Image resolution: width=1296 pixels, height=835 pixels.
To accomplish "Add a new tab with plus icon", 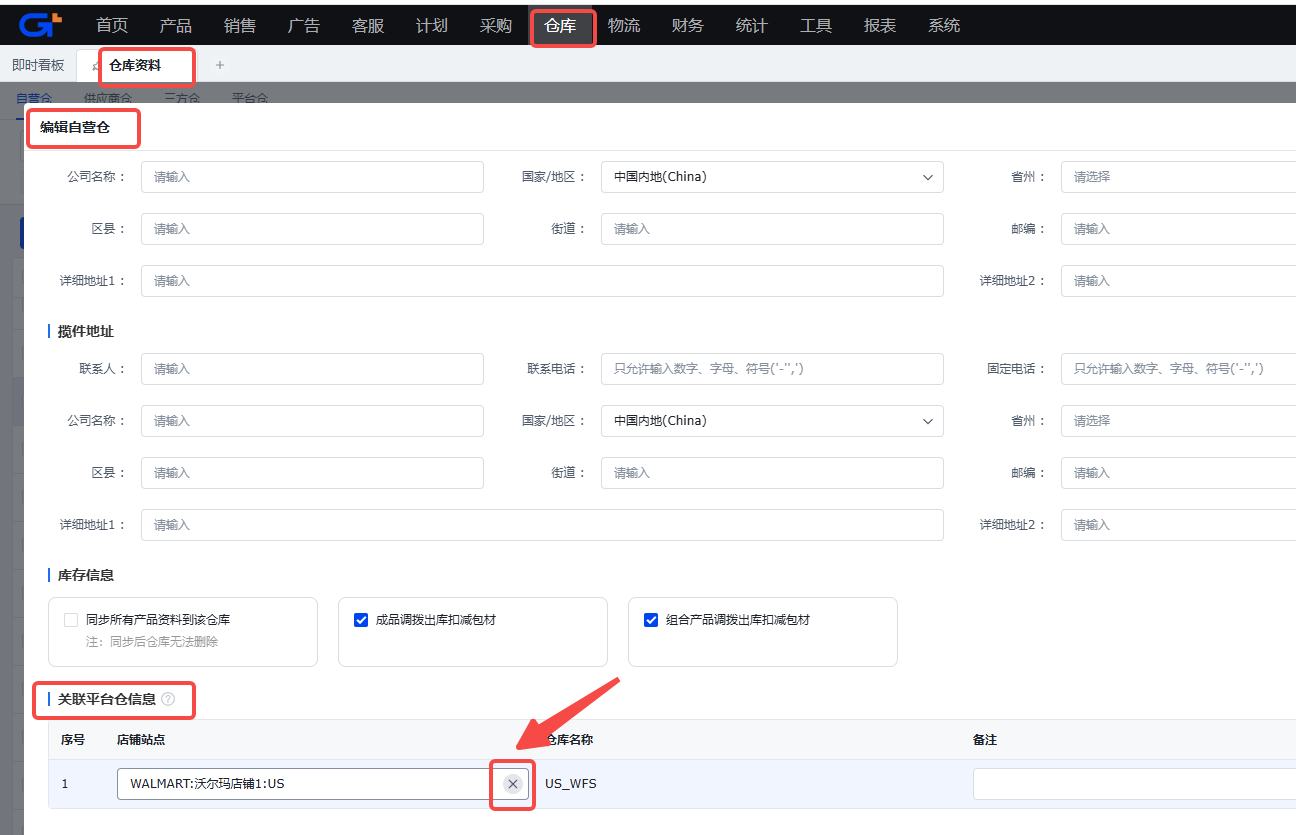I will click(x=220, y=65).
